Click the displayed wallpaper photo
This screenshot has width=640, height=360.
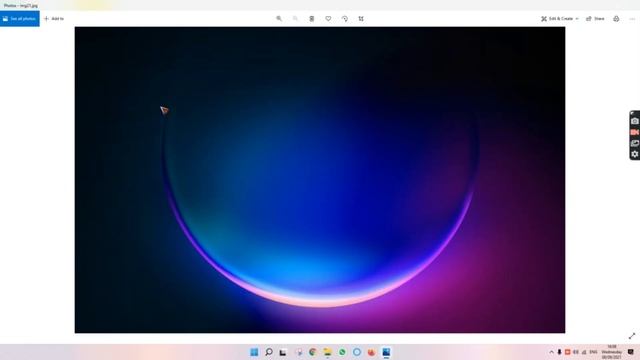tap(320, 180)
